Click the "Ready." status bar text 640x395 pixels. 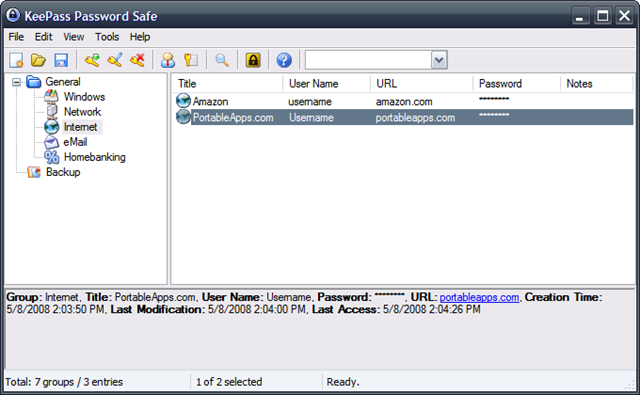(343, 382)
